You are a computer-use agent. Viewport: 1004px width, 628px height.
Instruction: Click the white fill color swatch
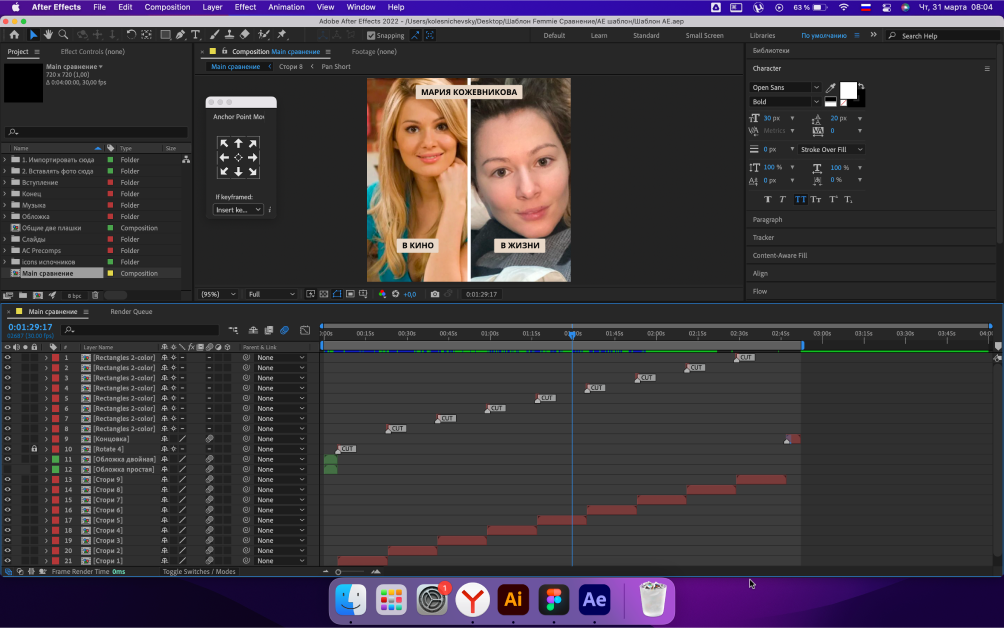[847, 90]
